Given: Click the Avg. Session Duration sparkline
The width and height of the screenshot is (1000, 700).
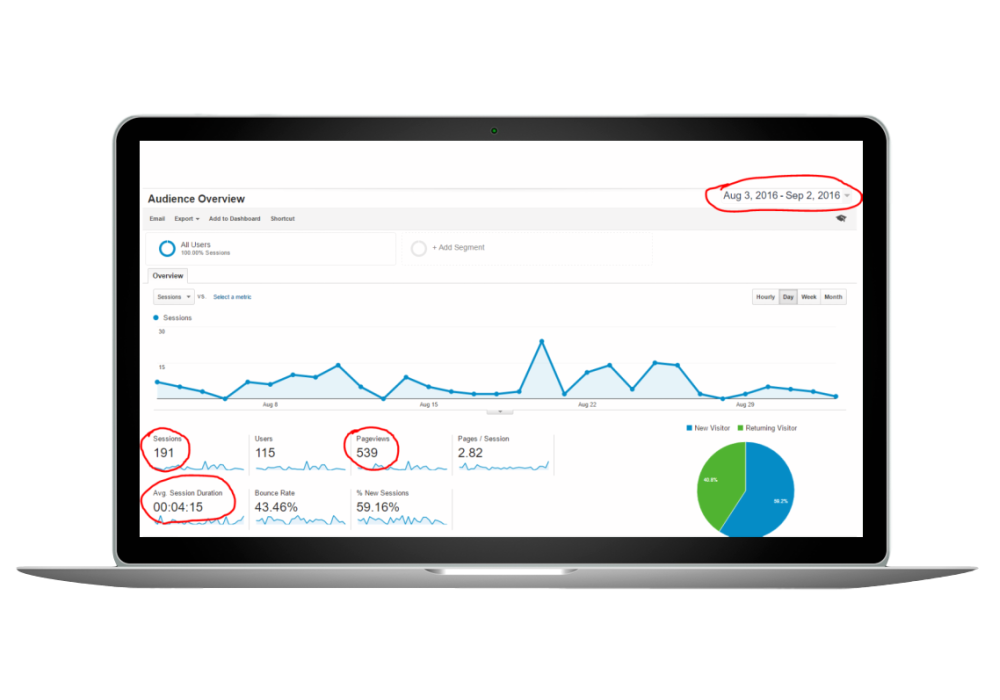Looking at the screenshot, I should (199, 521).
